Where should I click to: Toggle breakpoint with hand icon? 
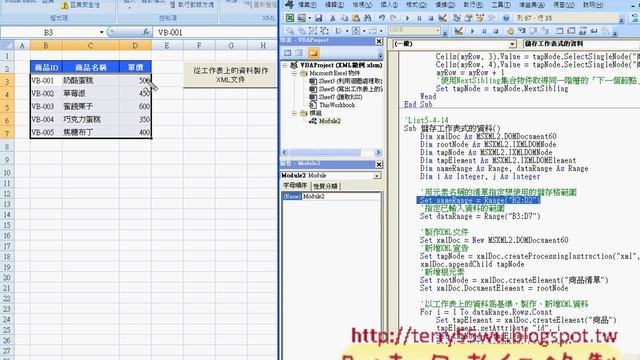(510, 31)
